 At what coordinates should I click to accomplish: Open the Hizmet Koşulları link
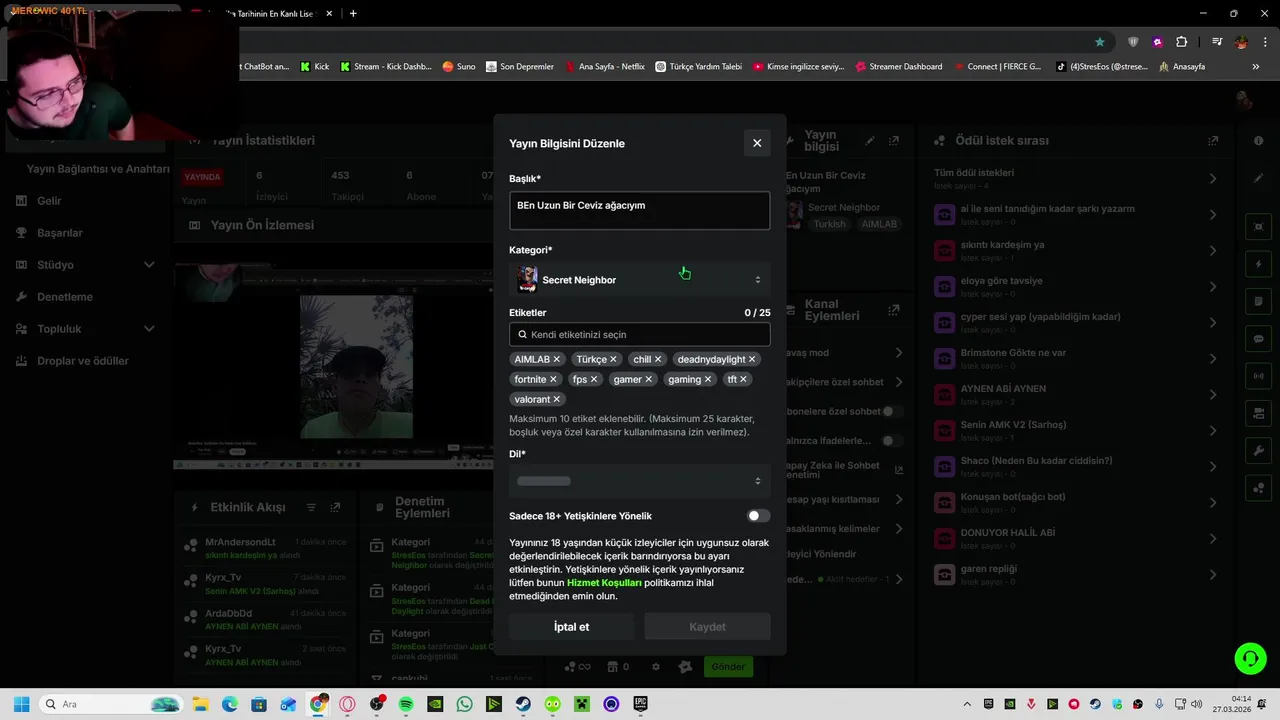pyautogui.click(x=604, y=582)
